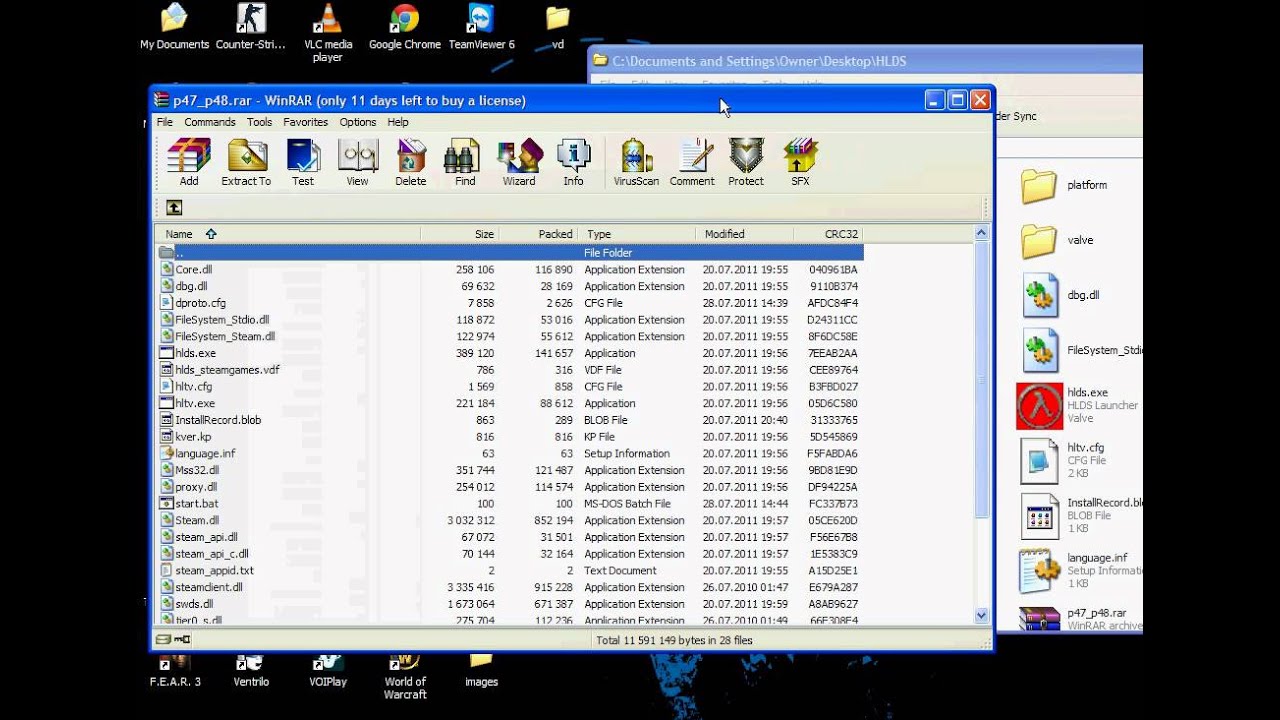Sort by the Name column header
Screen dimensions: 1280x720
point(288,234)
